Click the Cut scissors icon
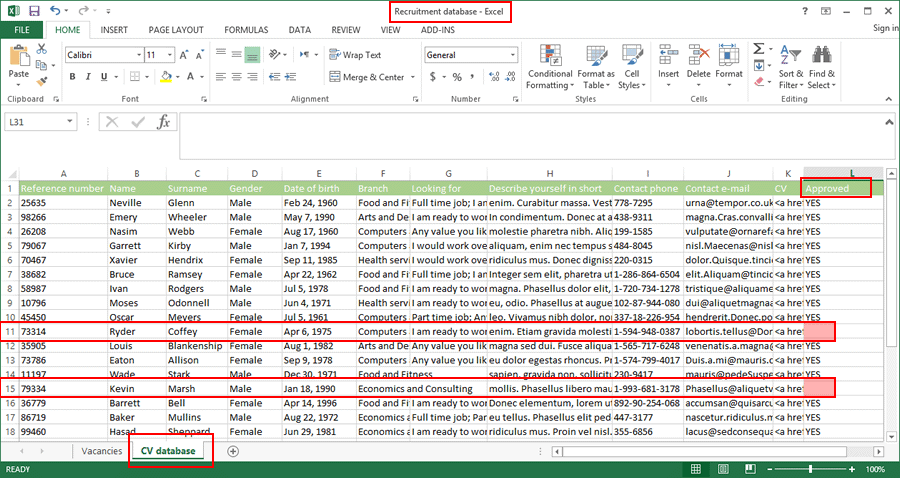Screen dimensions: 900x478 pos(41,49)
